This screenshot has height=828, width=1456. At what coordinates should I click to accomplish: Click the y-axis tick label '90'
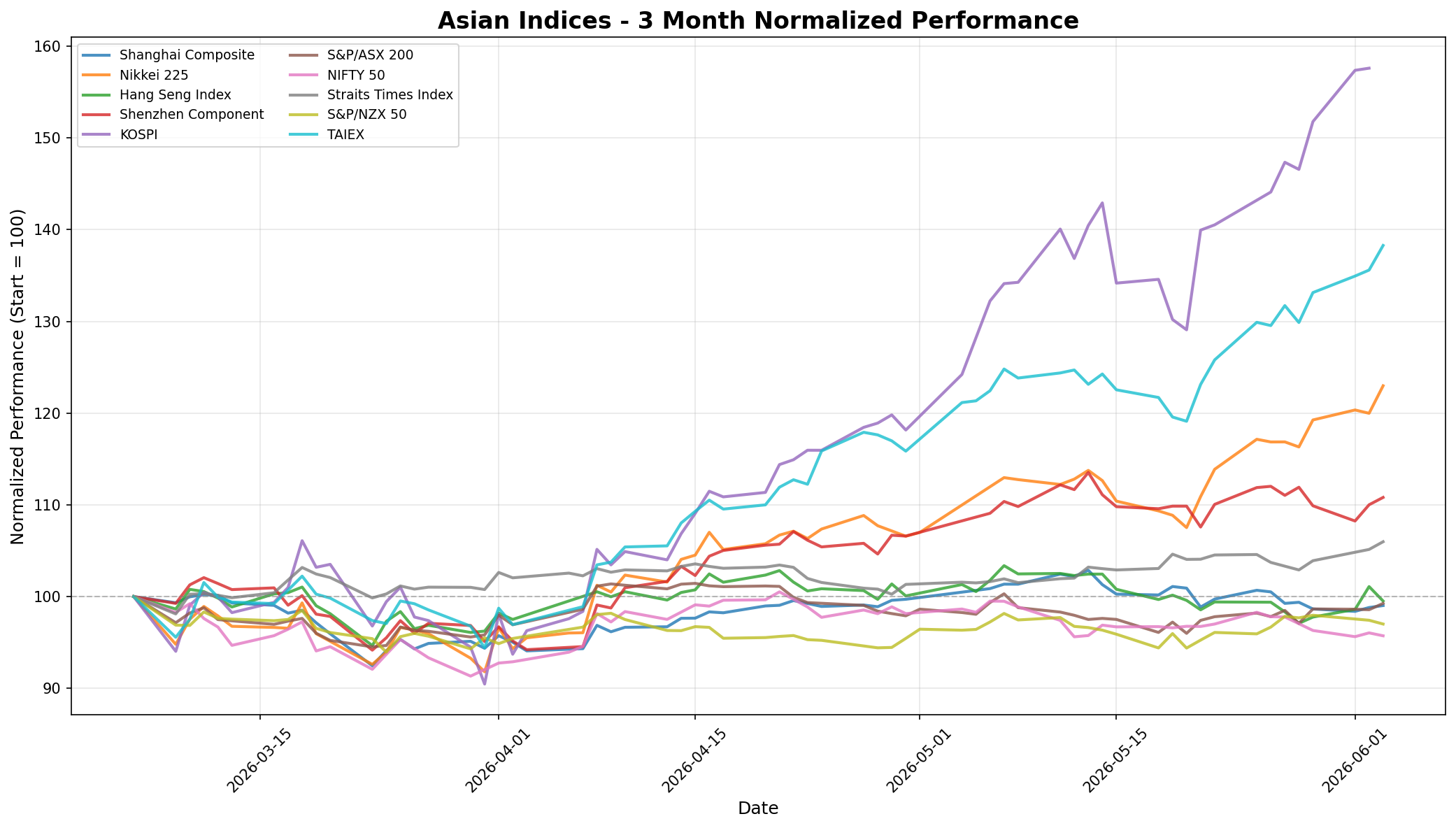click(x=53, y=688)
